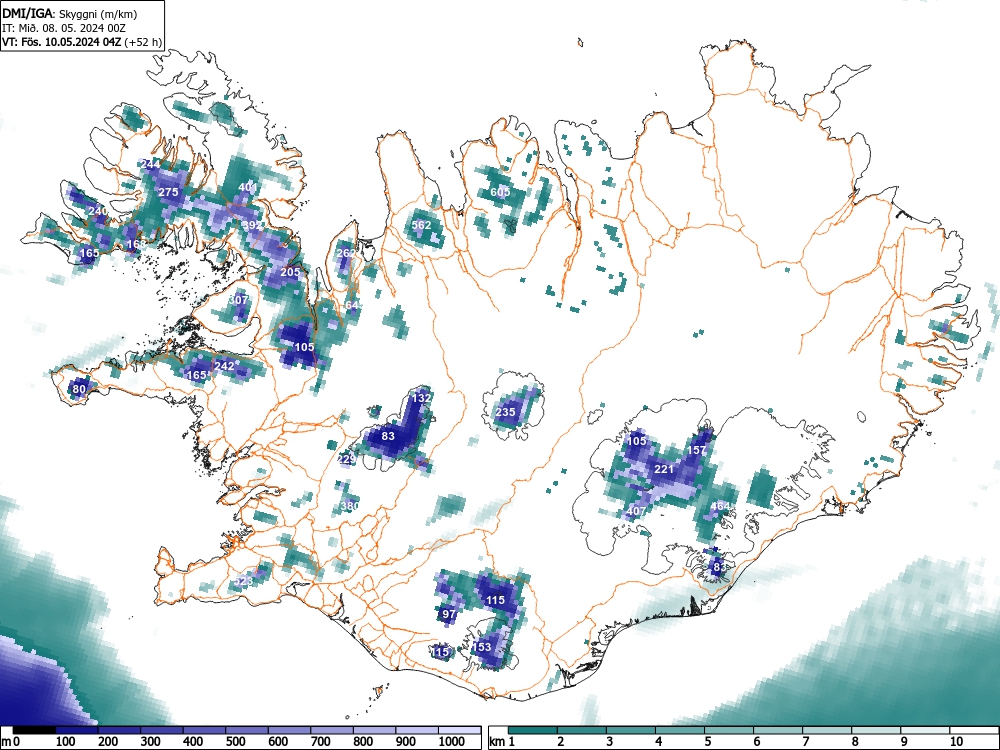Click the visibility value 275 on the map

(168, 192)
